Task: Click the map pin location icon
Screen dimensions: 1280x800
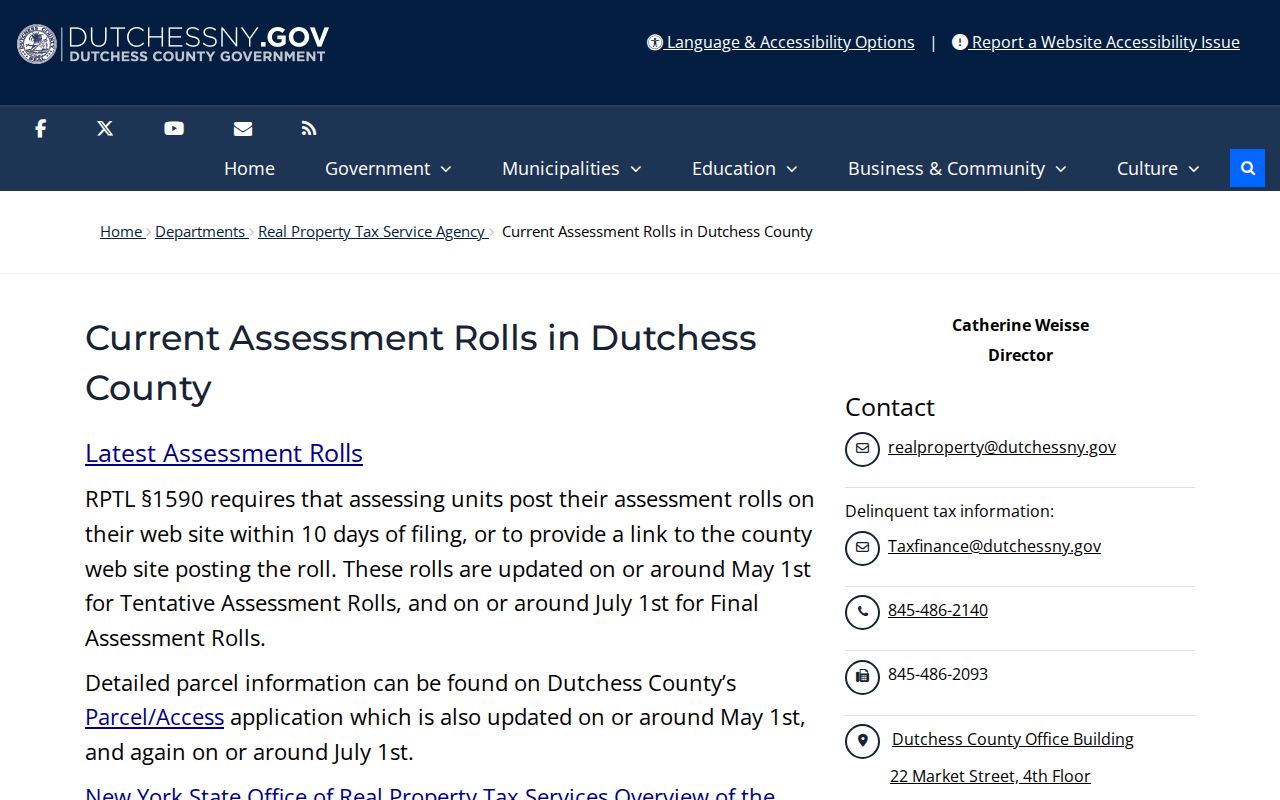Action: tap(862, 741)
